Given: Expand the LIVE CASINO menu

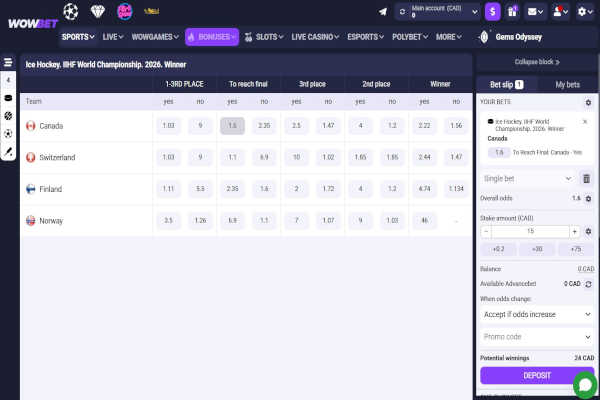Looking at the screenshot, I should coord(315,37).
